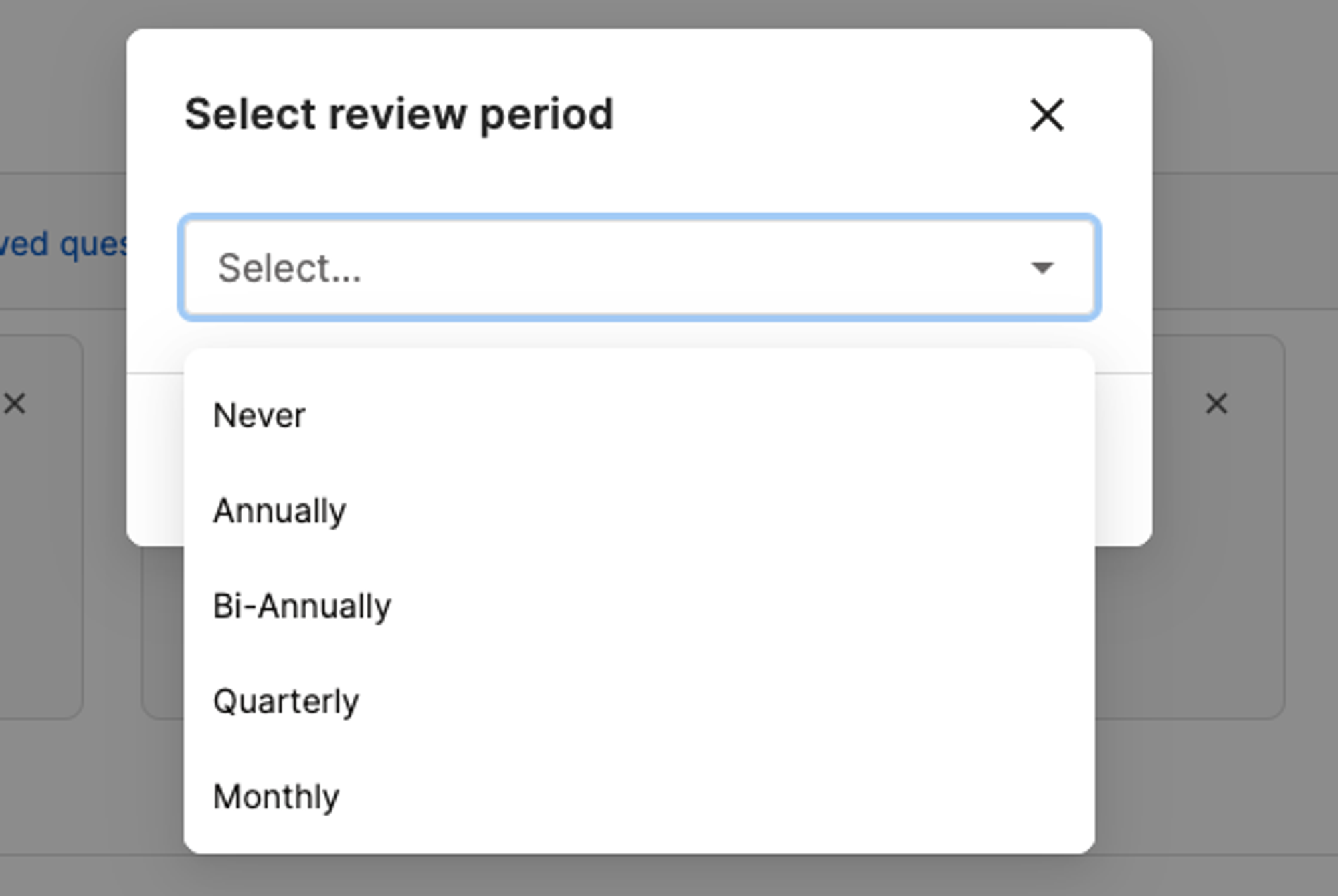Viewport: 1338px width, 896px height.
Task: Focus the blue-outlined review period field
Action: point(640,267)
